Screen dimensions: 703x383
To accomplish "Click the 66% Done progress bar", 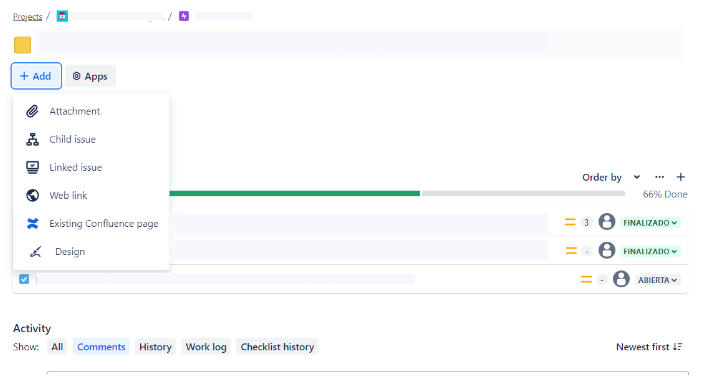I will pos(397,193).
